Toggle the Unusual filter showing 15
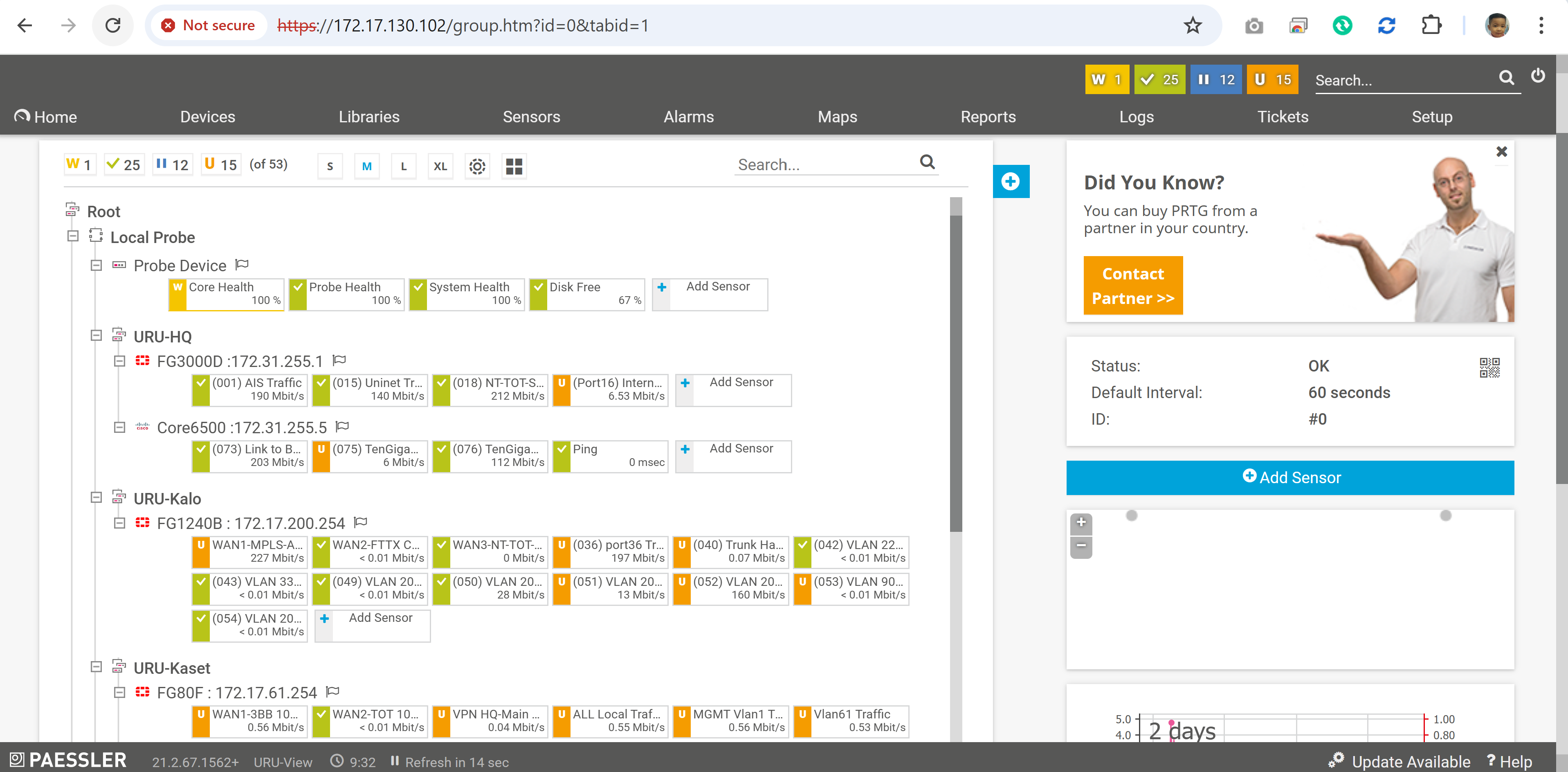 pos(220,164)
